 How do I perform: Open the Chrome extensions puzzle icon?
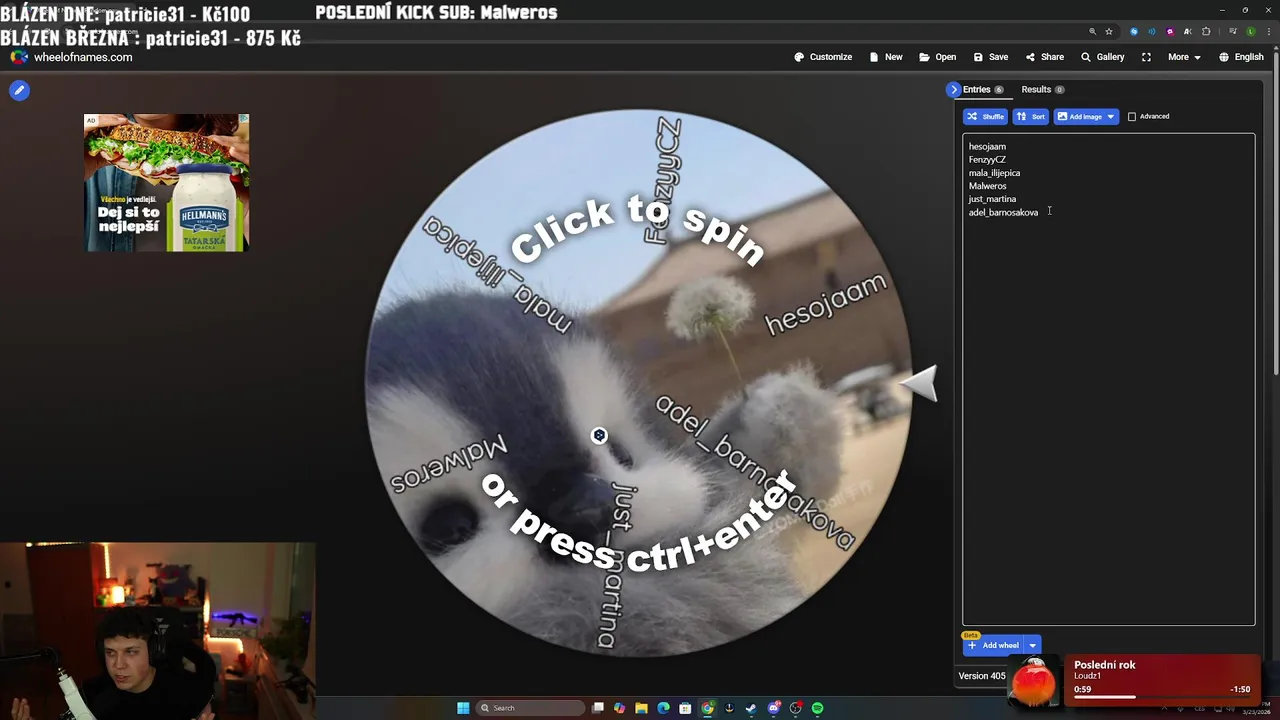point(1206,31)
